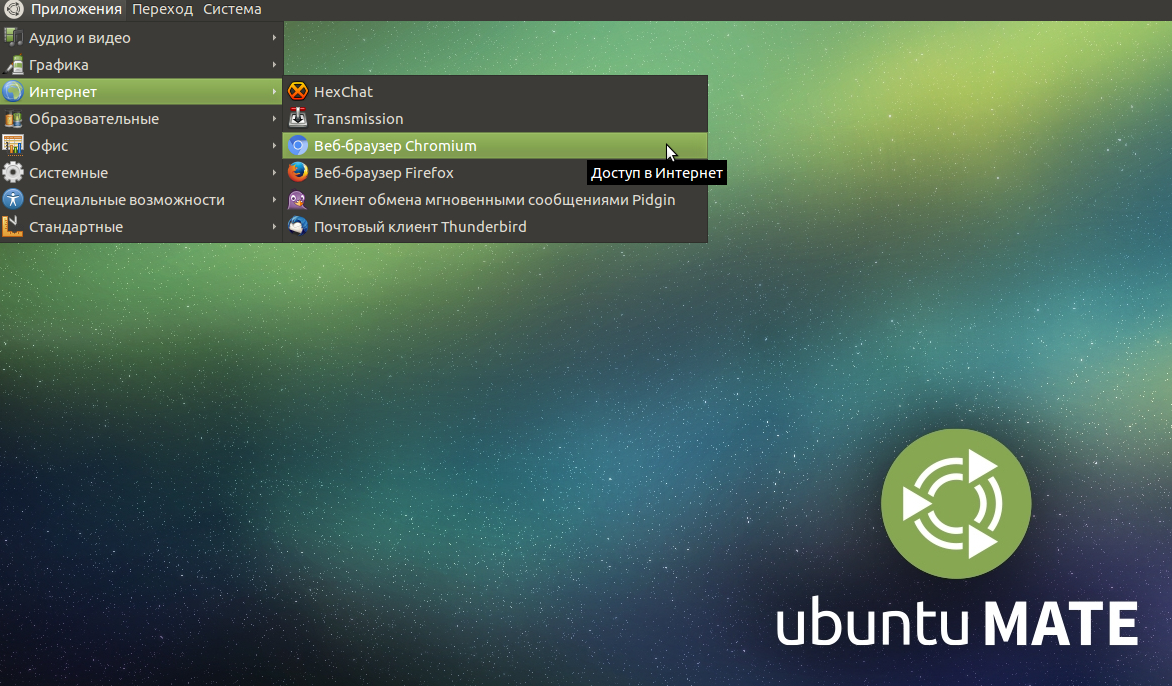Select the Системные label
Viewport: 1172px width, 686px height.
point(68,173)
